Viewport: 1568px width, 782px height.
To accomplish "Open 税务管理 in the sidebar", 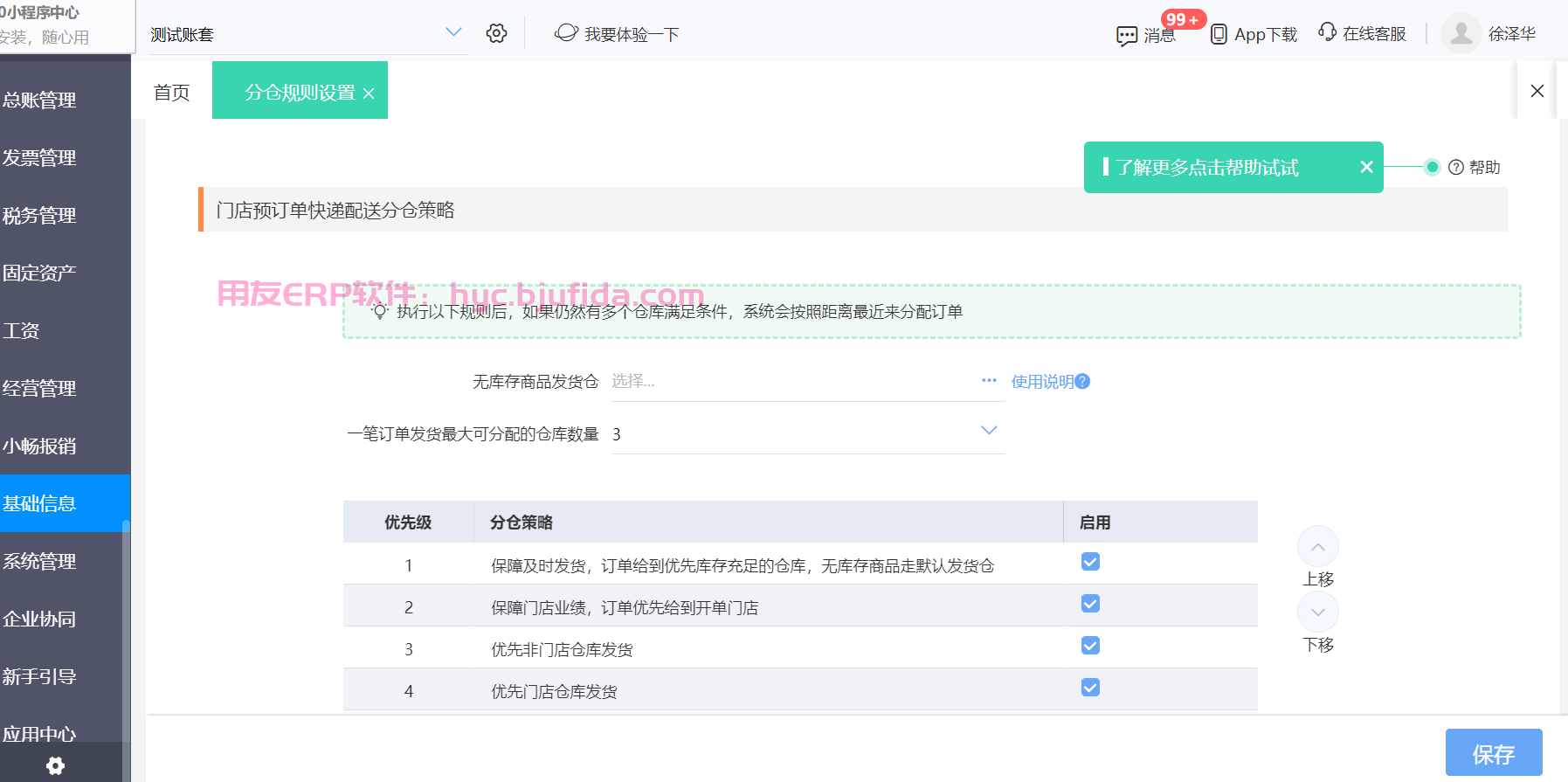I will pyautogui.click(x=66, y=215).
